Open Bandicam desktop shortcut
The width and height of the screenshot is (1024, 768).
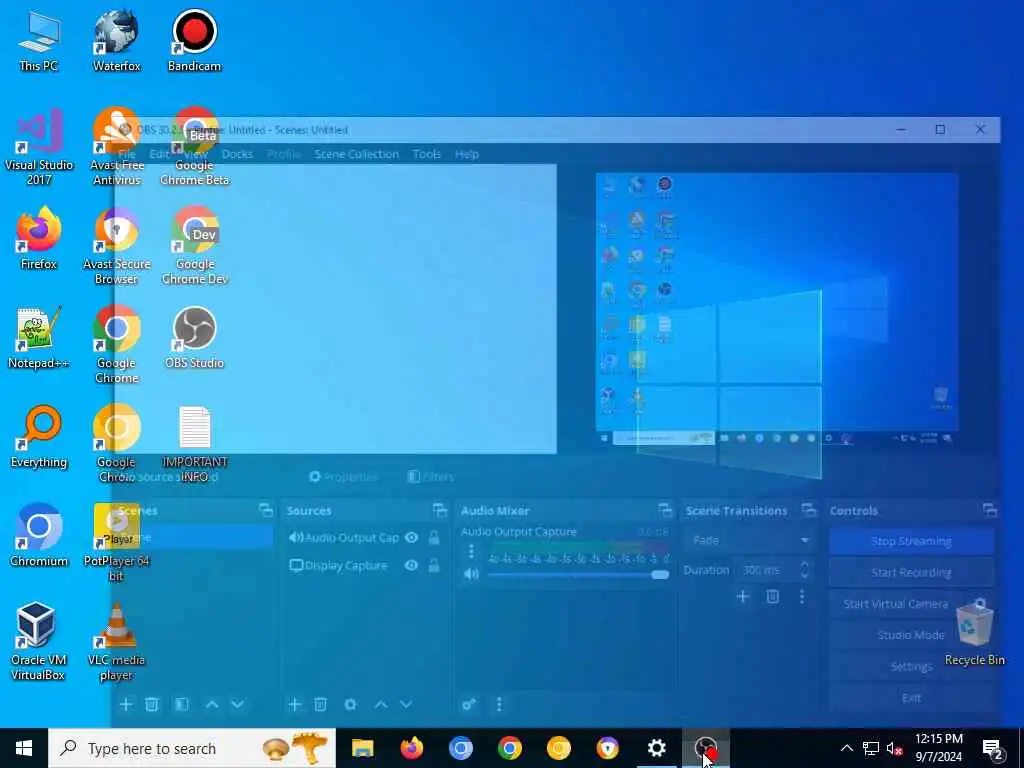[x=194, y=40]
